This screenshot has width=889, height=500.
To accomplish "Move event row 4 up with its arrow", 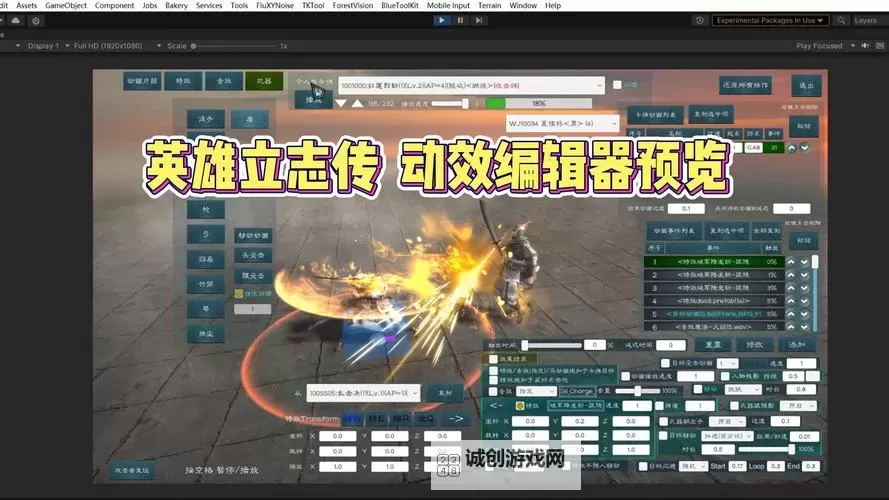I will (x=791, y=301).
